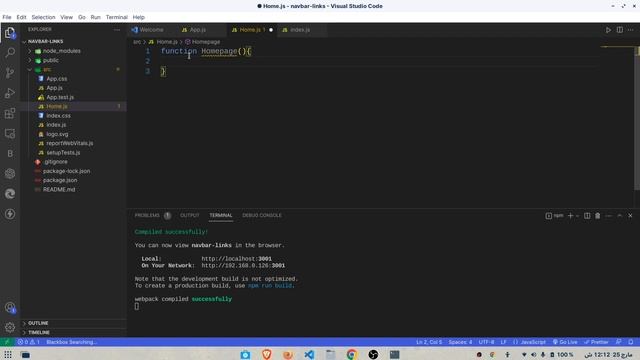Open App.css in the explorer
The width and height of the screenshot is (640, 360).
click(x=57, y=79)
